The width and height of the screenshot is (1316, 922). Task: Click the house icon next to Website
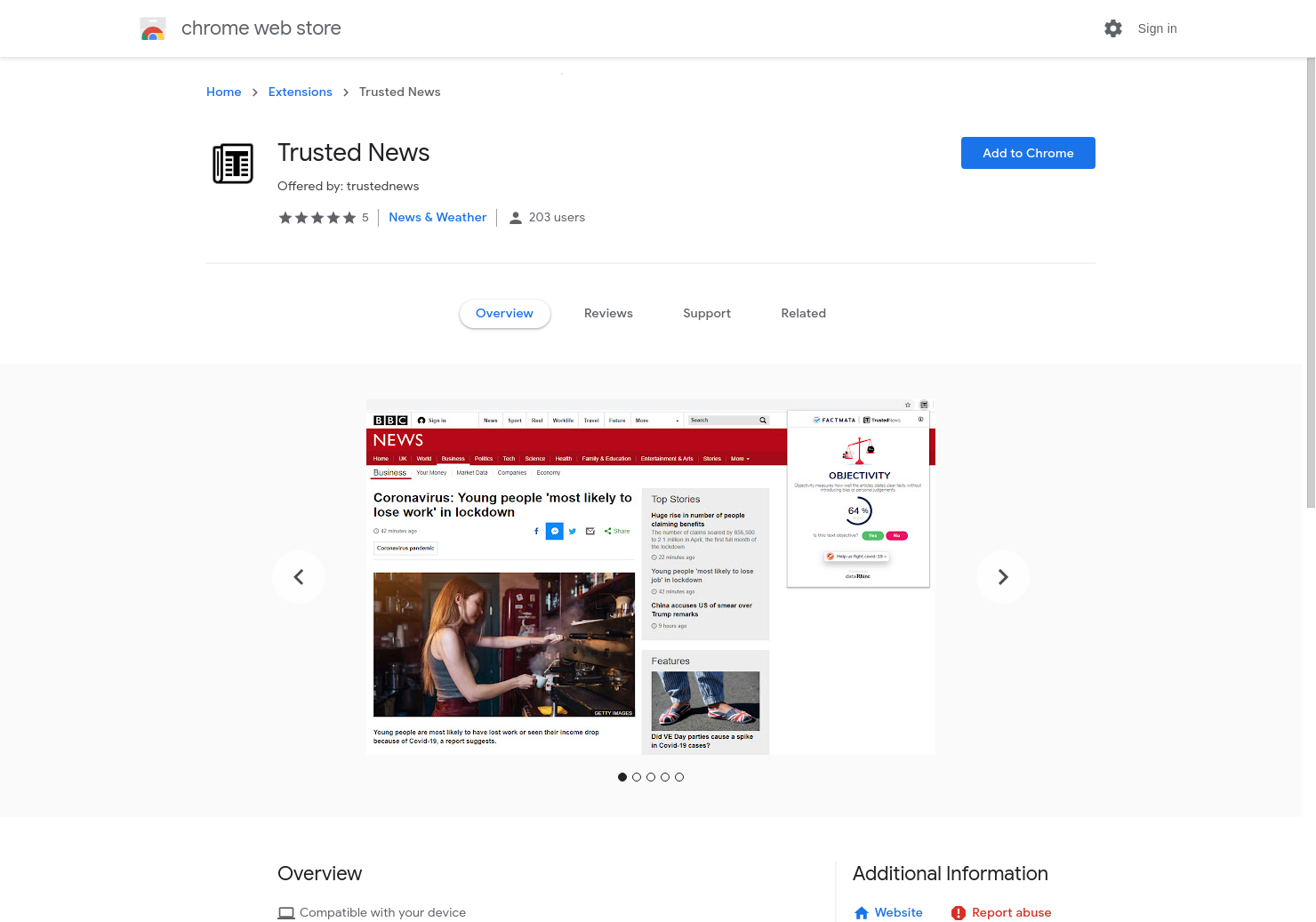pyautogui.click(x=862, y=913)
